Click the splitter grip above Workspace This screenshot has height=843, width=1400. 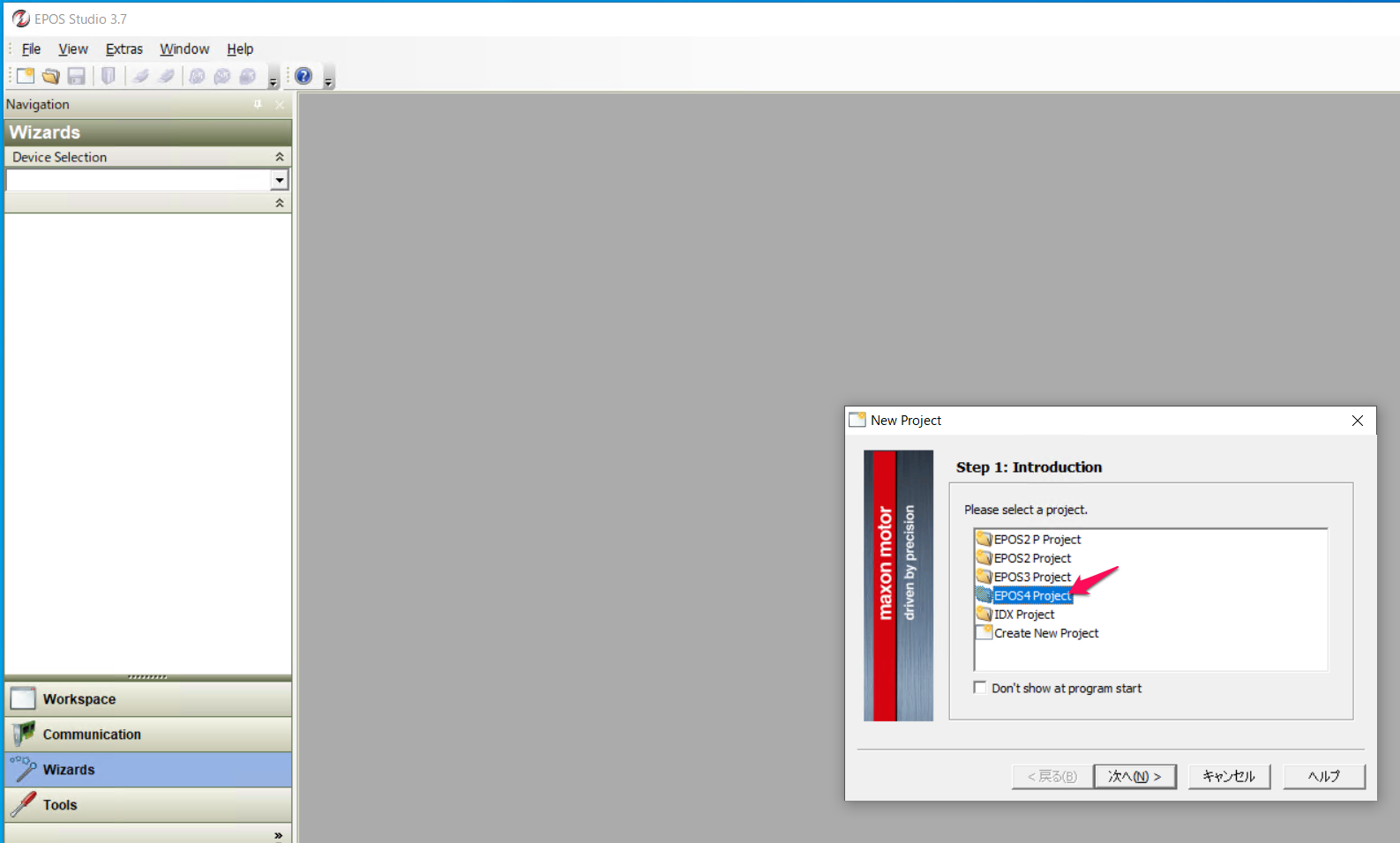pyautogui.click(x=148, y=677)
